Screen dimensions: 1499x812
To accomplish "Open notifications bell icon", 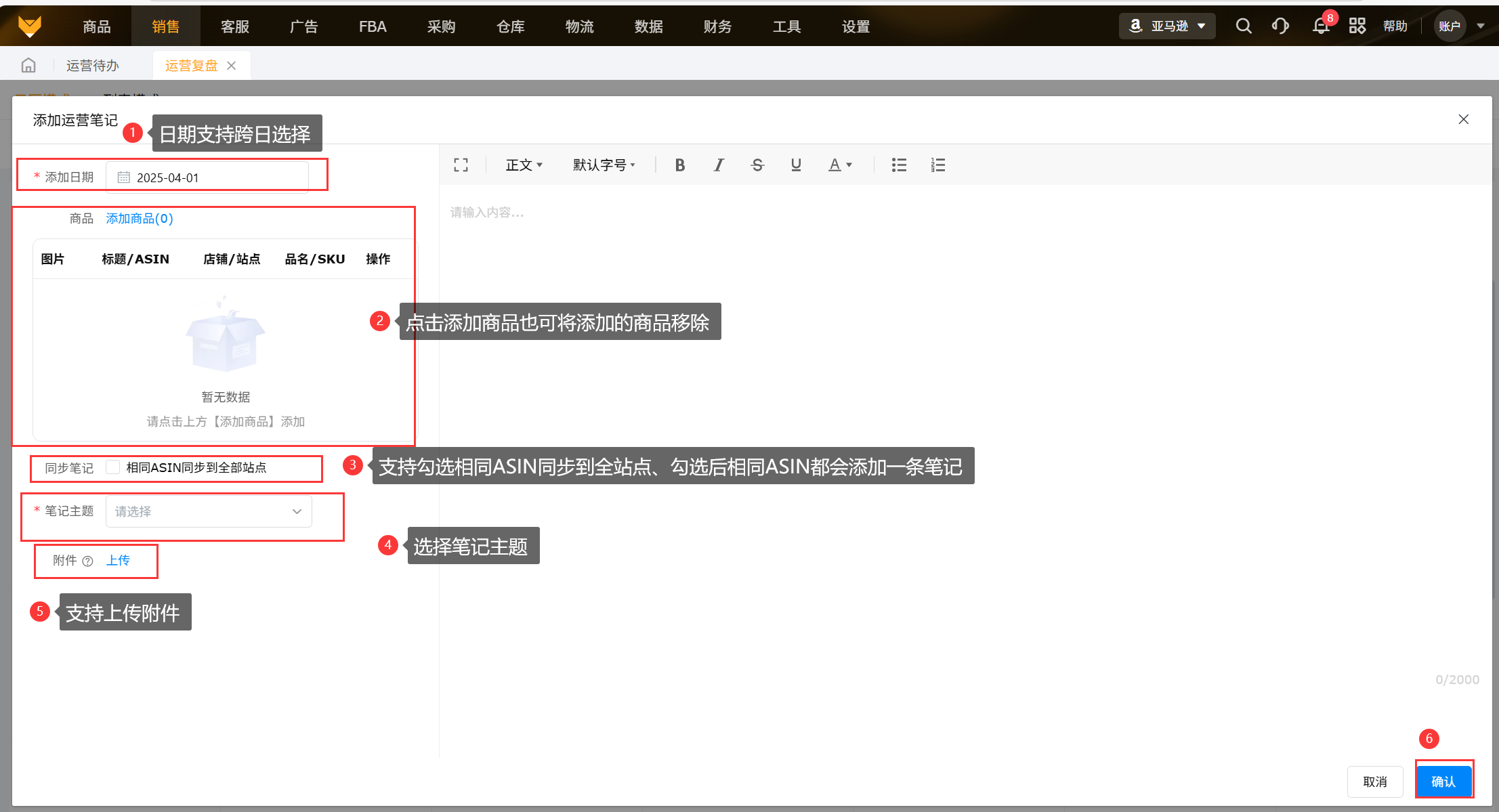I will click(1320, 26).
